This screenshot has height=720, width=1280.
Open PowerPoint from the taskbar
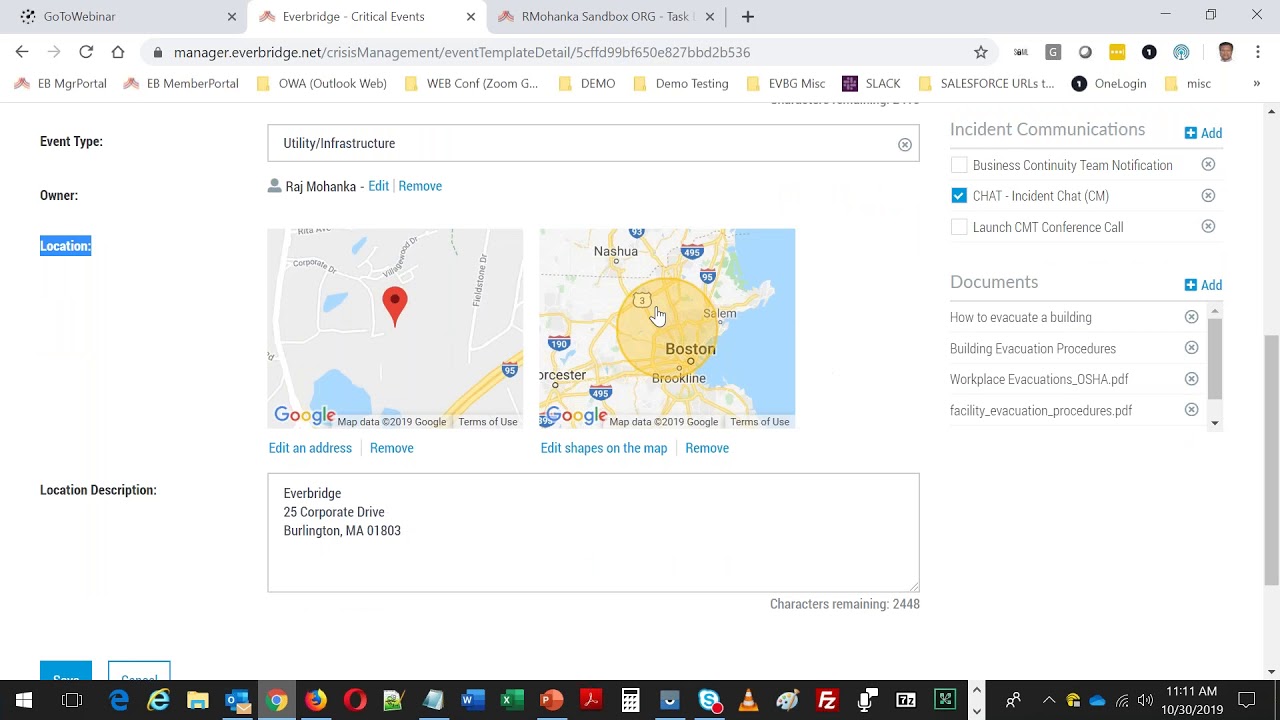[x=551, y=700]
